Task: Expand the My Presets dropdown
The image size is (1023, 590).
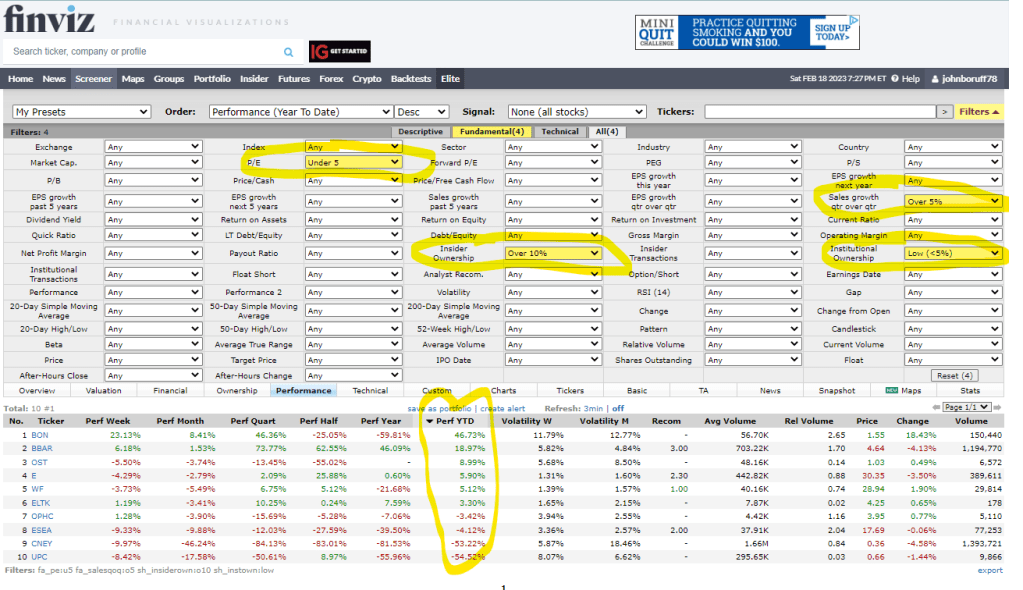Action: click(x=81, y=112)
